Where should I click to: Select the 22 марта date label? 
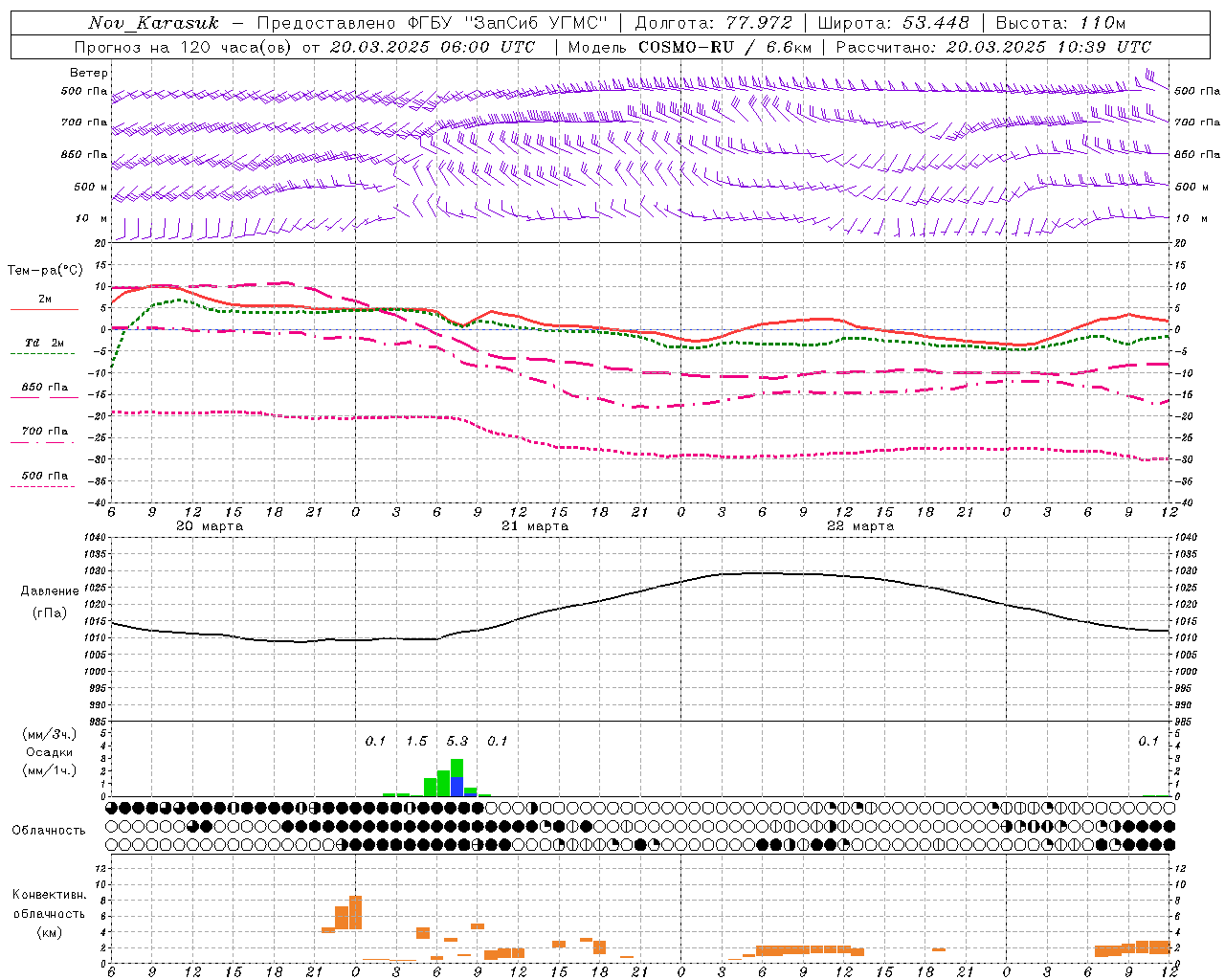[x=860, y=526]
